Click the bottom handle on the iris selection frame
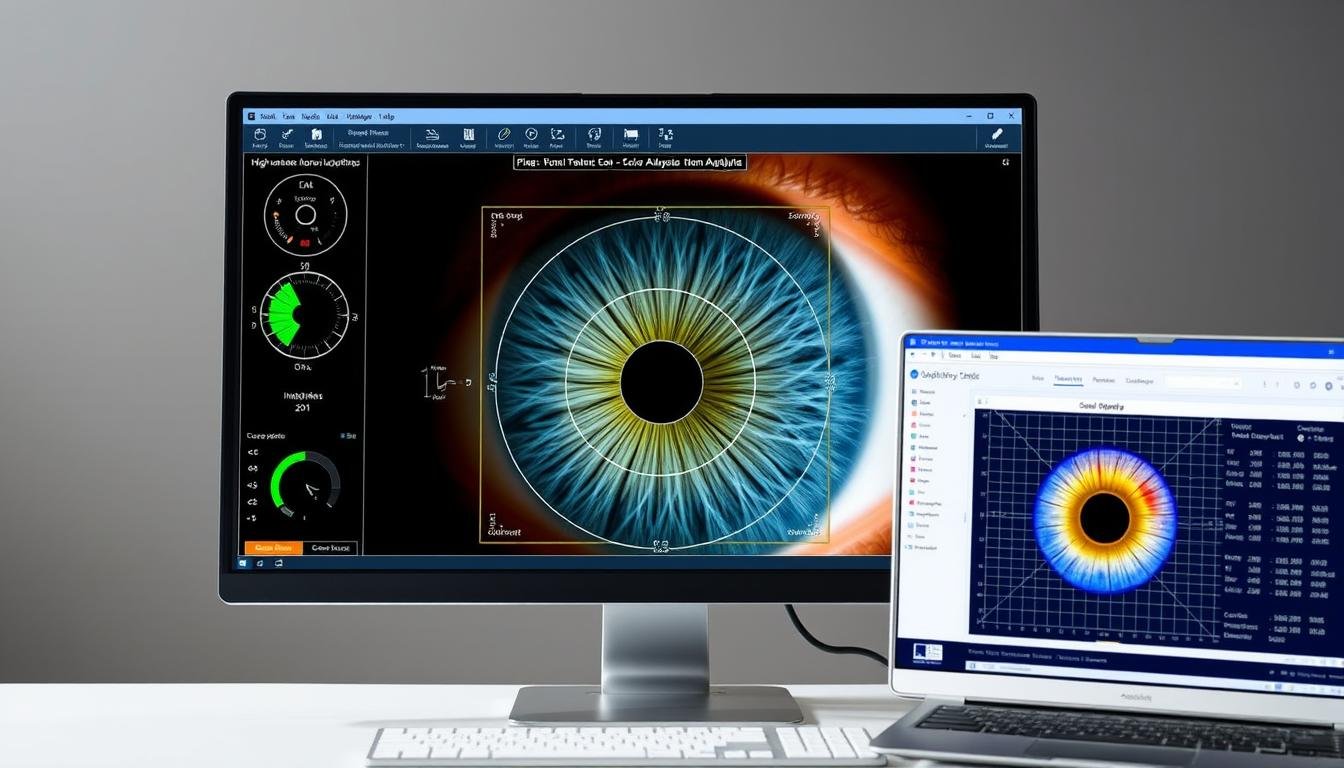The width and height of the screenshot is (1344, 768). [x=660, y=546]
